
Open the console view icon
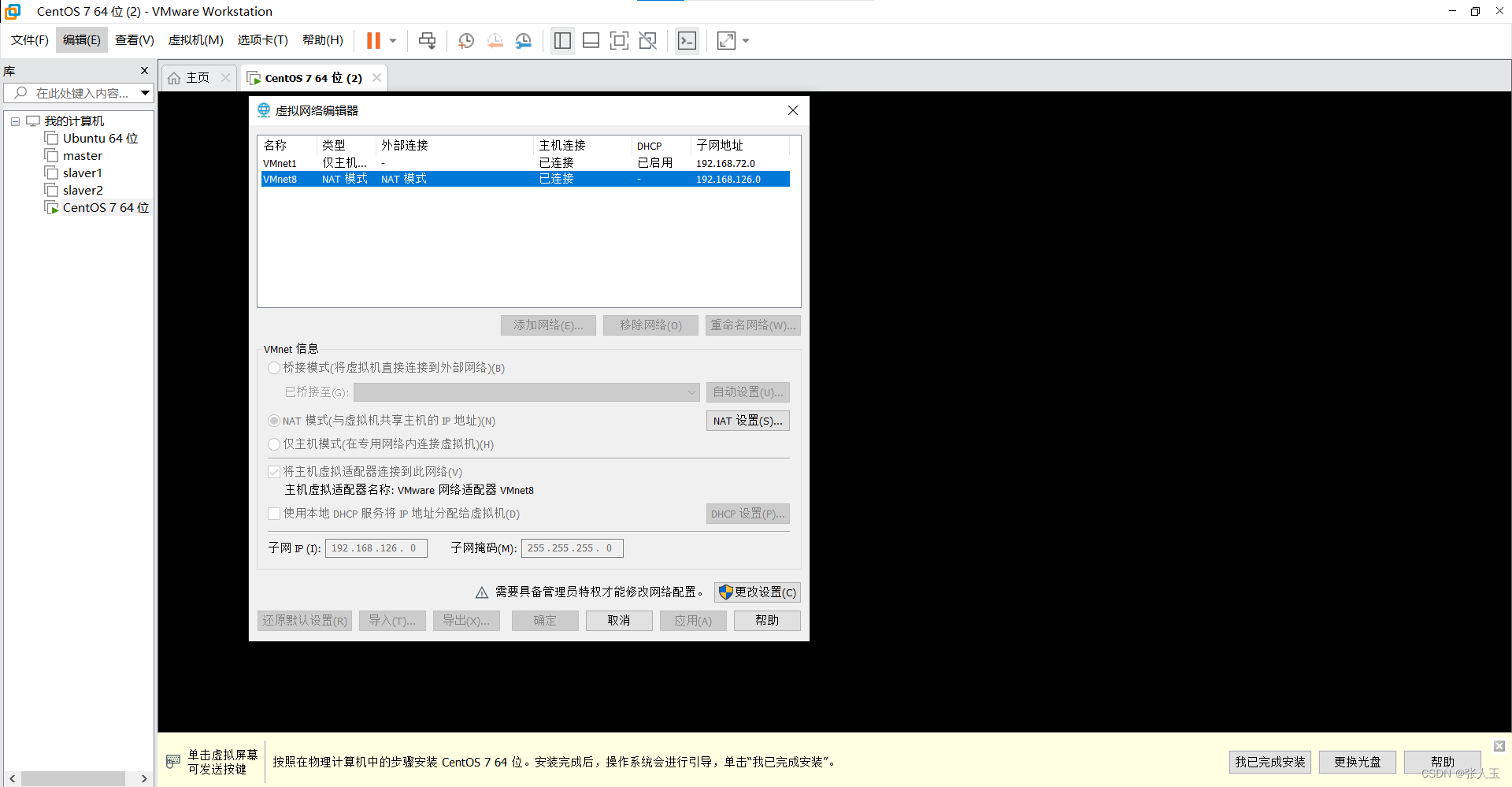(x=687, y=40)
